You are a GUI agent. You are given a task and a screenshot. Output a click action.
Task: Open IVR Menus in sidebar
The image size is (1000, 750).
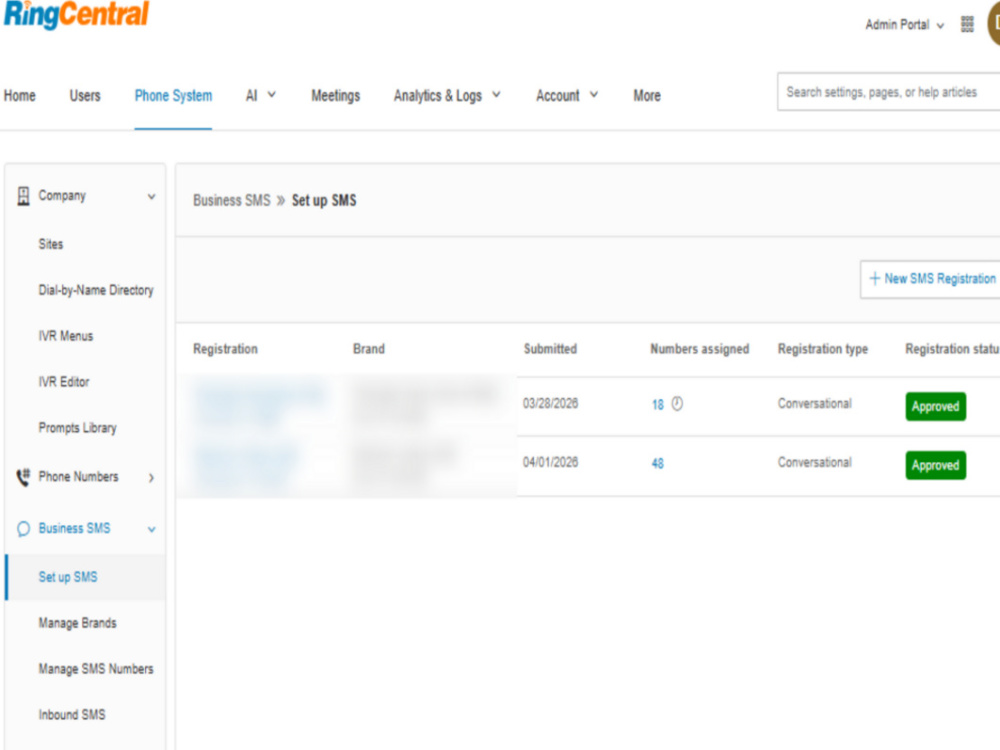(x=66, y=336)
